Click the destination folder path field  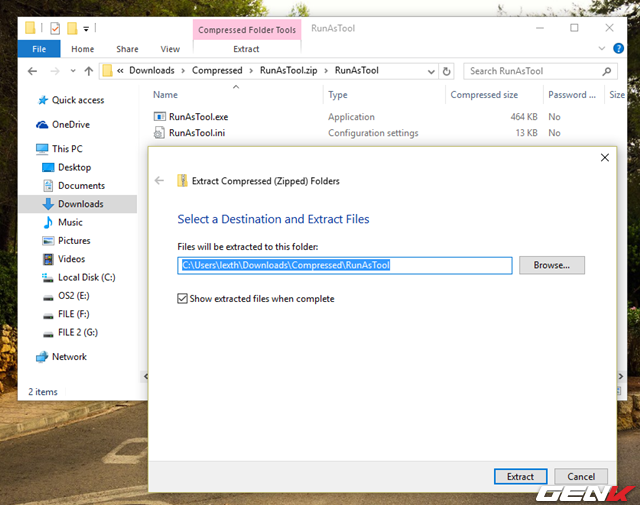pyautogui.click(x=345, y=265)
